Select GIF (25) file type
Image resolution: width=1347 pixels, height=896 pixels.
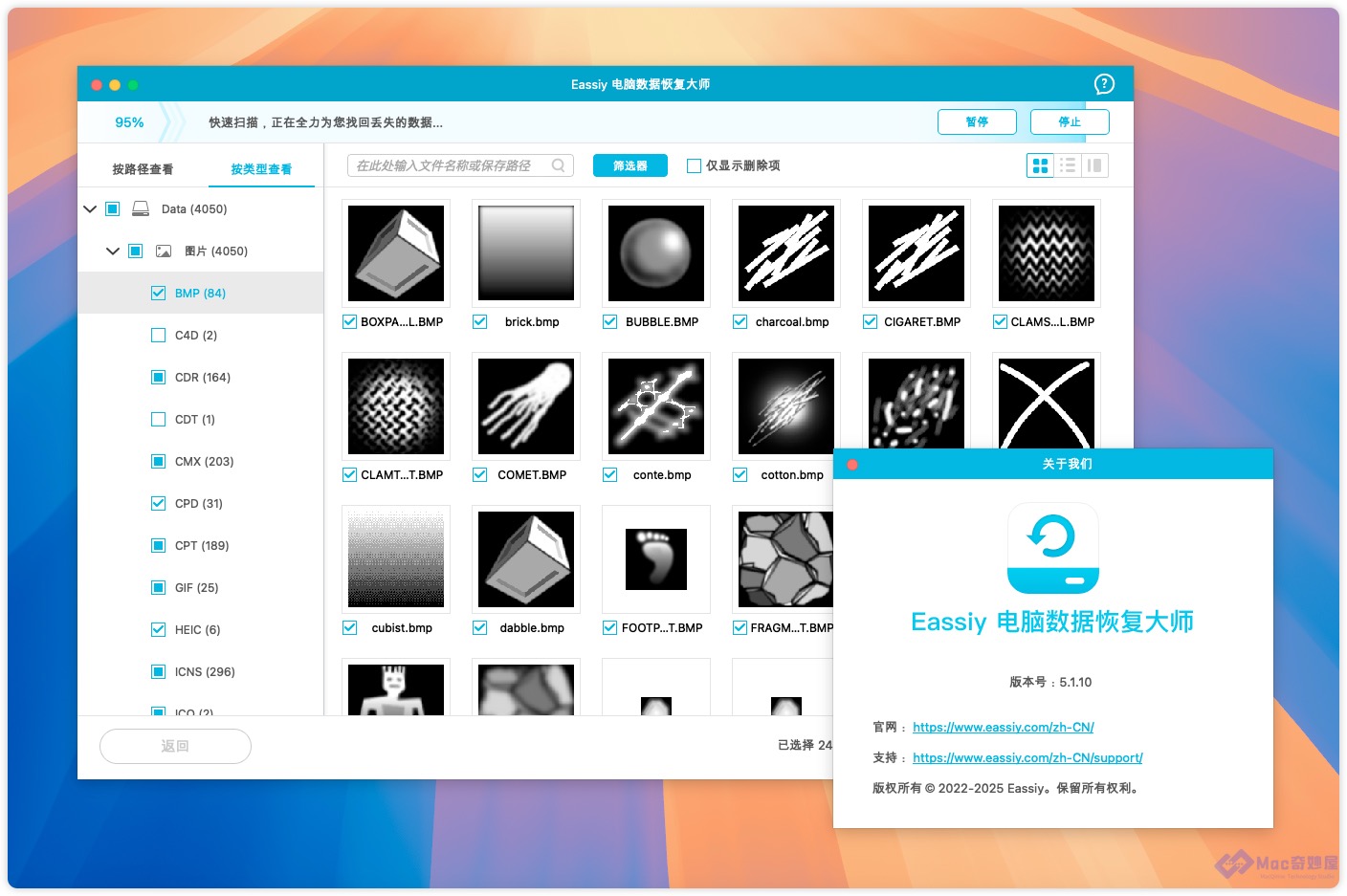click(197, 587)
